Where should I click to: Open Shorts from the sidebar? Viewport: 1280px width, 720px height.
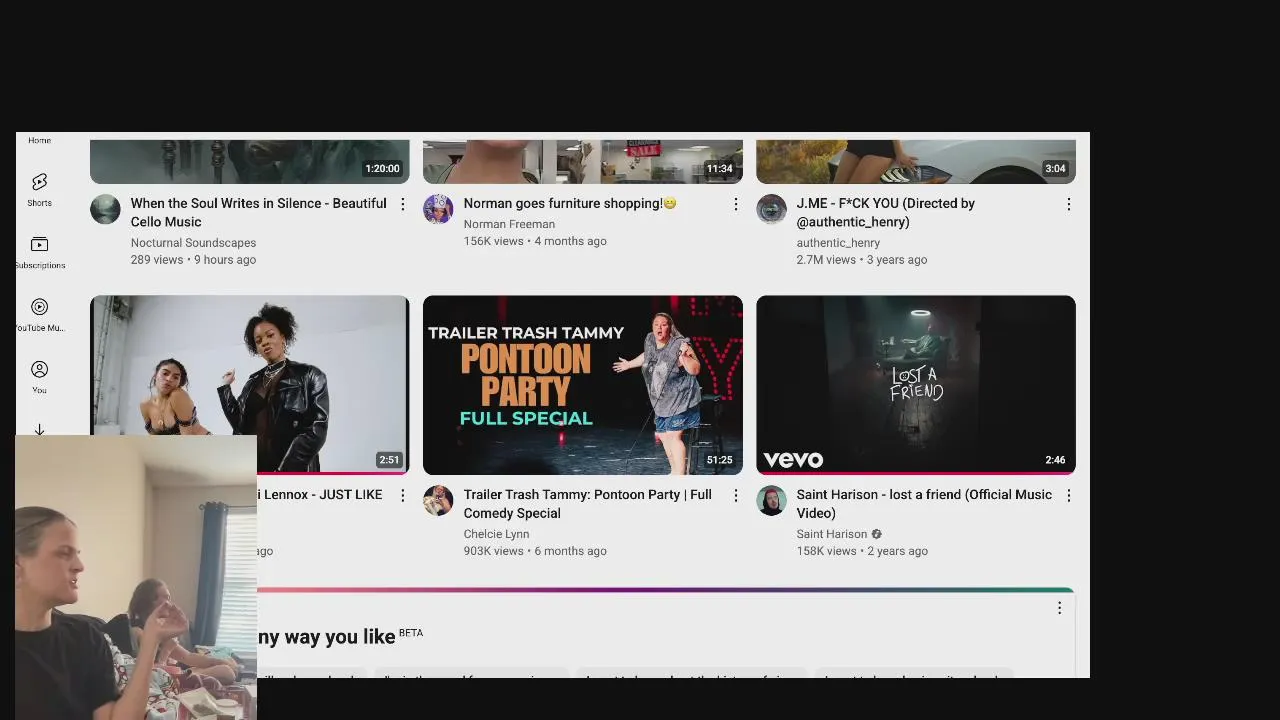pyautogui.click(x=39, y=188)
